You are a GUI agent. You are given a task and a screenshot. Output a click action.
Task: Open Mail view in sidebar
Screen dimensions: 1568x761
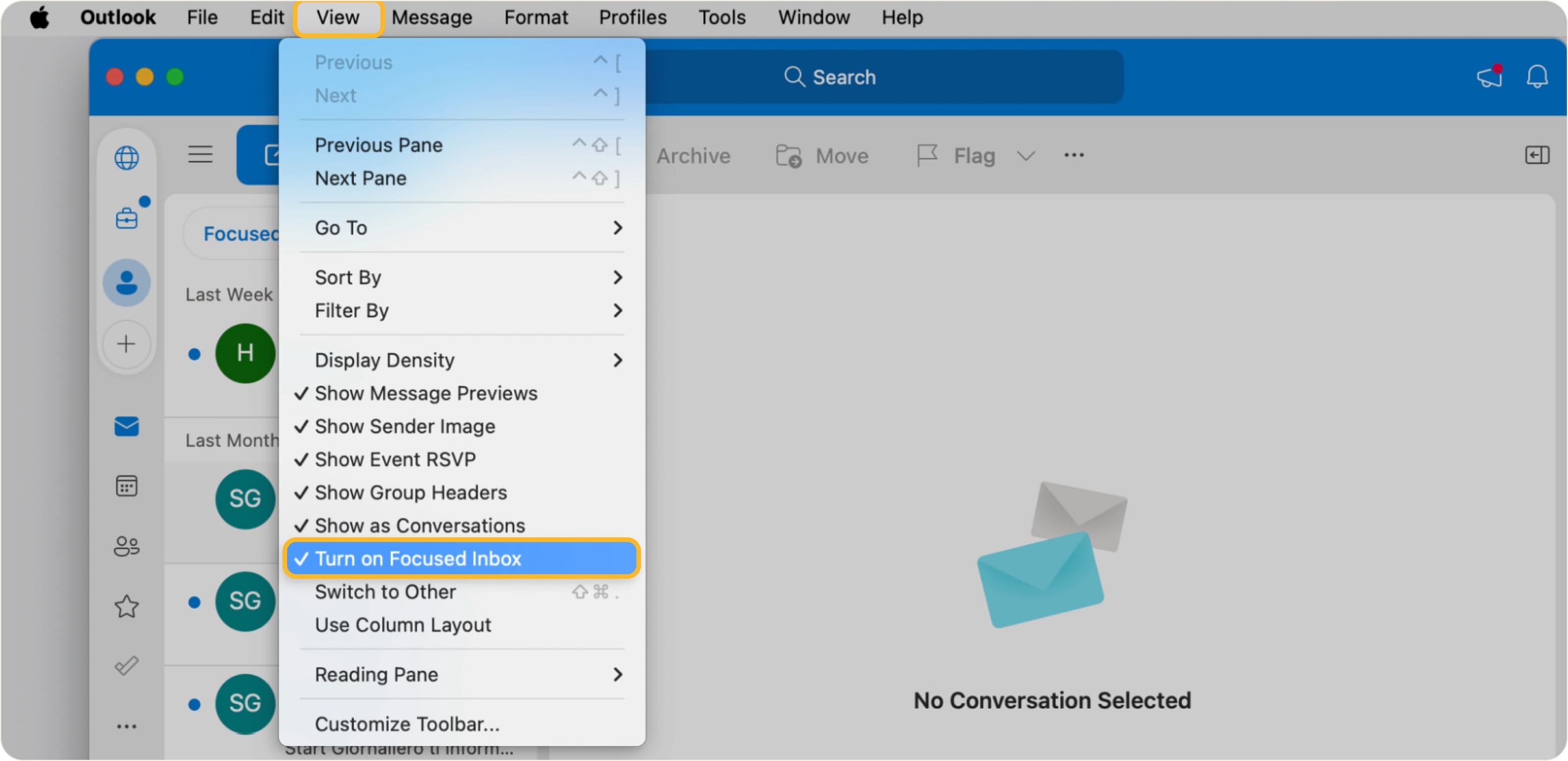(x=127, y=426)
